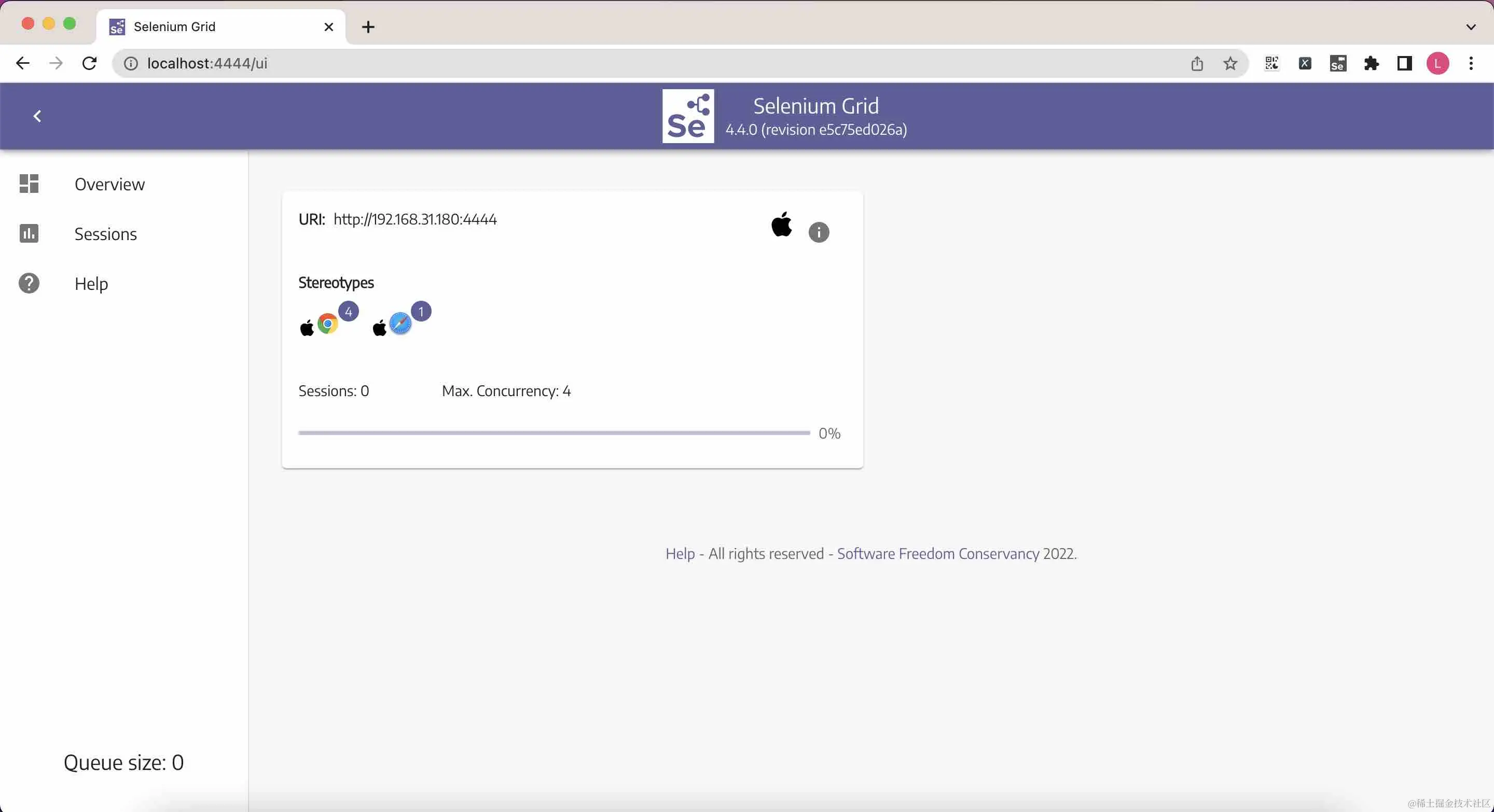Select Help in the sidebar
The height and width of the screenshot is (812, 1494).
click(x=91, y=284)
